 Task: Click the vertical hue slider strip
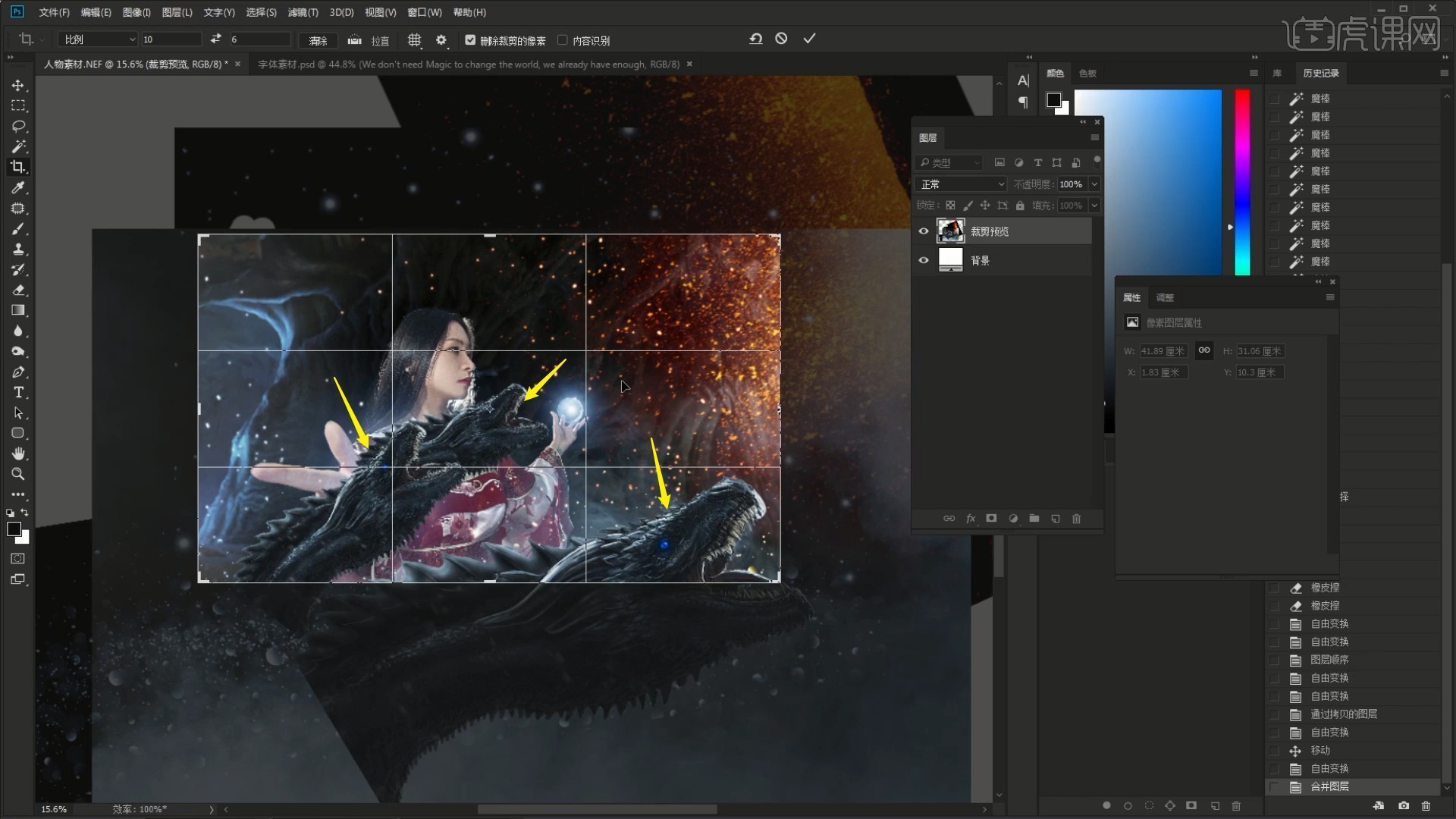(1242, 182)
